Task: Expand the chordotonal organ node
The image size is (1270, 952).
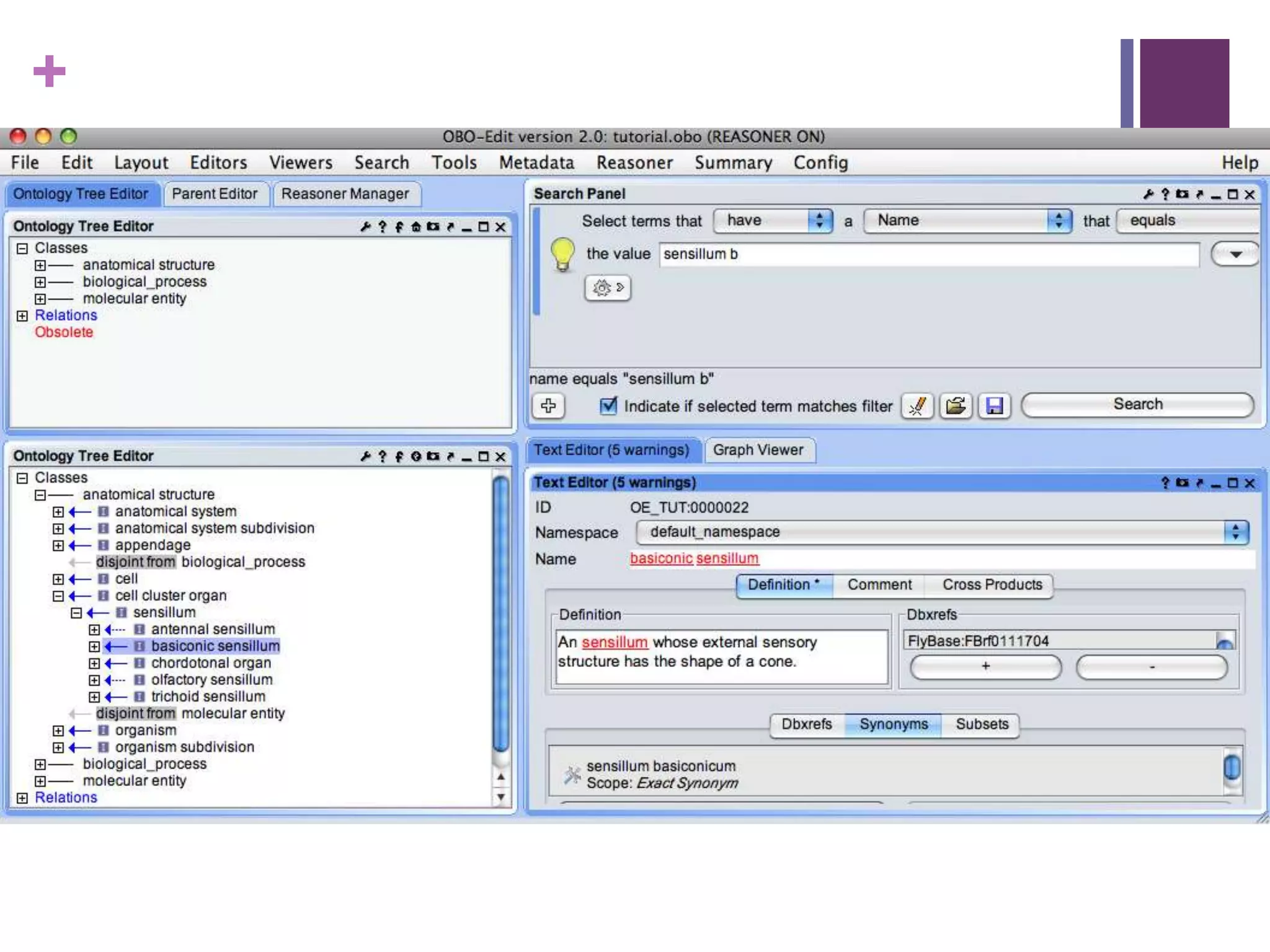Action: pyautogui.click(x=94, y=663)
